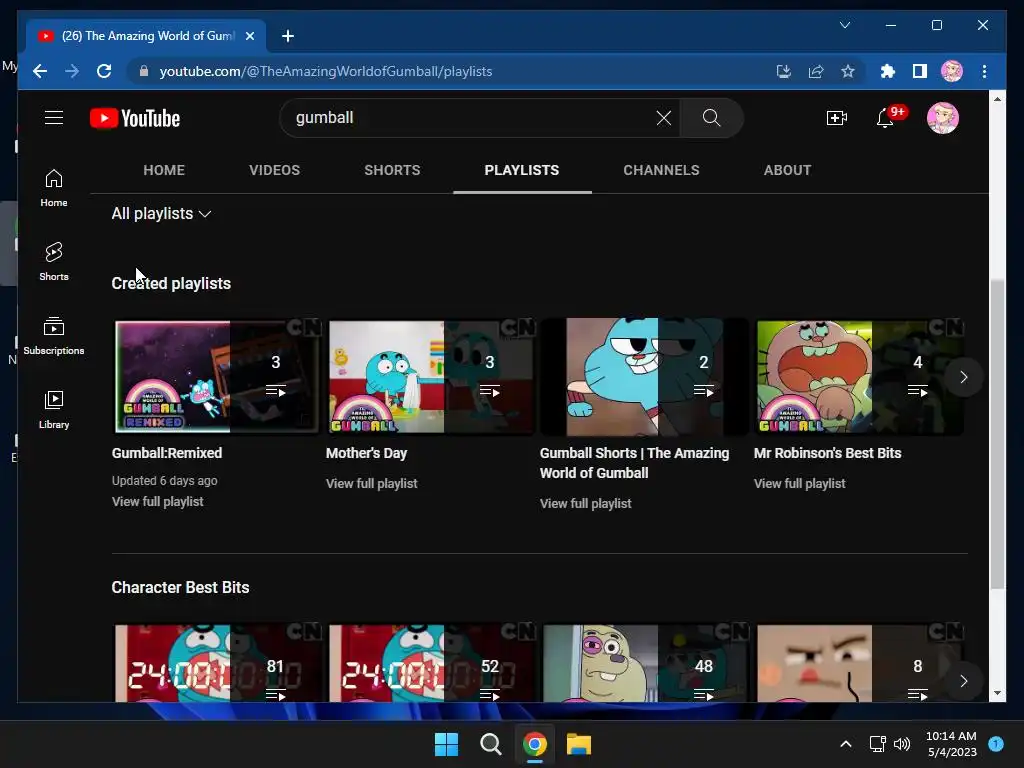View full playlist for Mother's Day
Image resolution: width=1024 pixels, height=768 pixels.
pos(372,483)
